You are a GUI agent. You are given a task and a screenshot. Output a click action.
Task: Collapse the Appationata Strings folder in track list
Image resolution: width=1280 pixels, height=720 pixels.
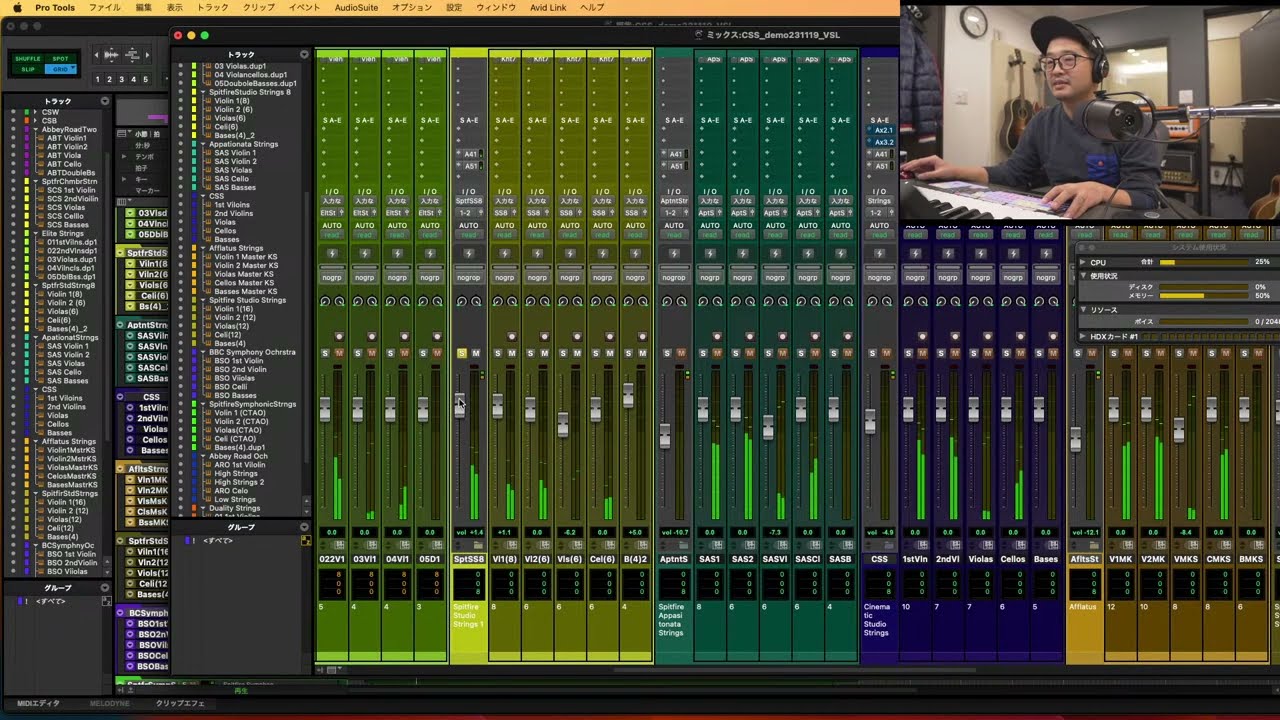tap(204, 144)
